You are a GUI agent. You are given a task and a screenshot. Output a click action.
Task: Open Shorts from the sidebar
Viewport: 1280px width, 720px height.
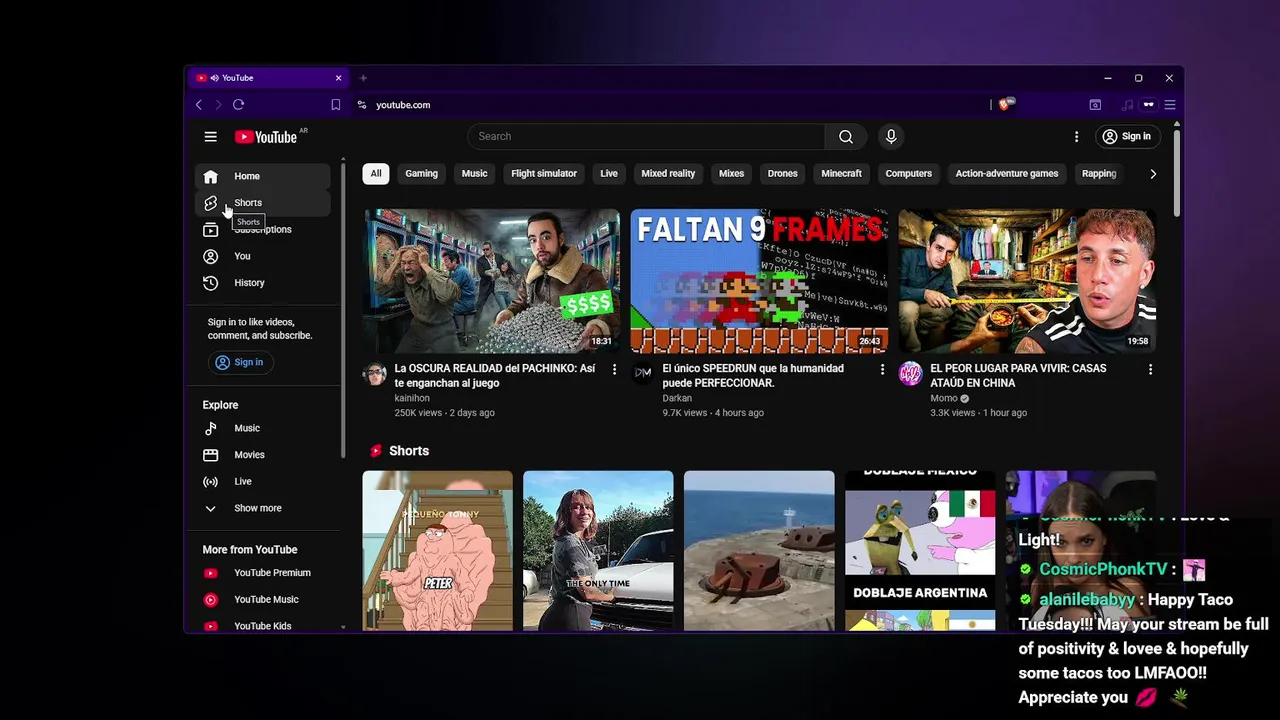pos(262,203)
